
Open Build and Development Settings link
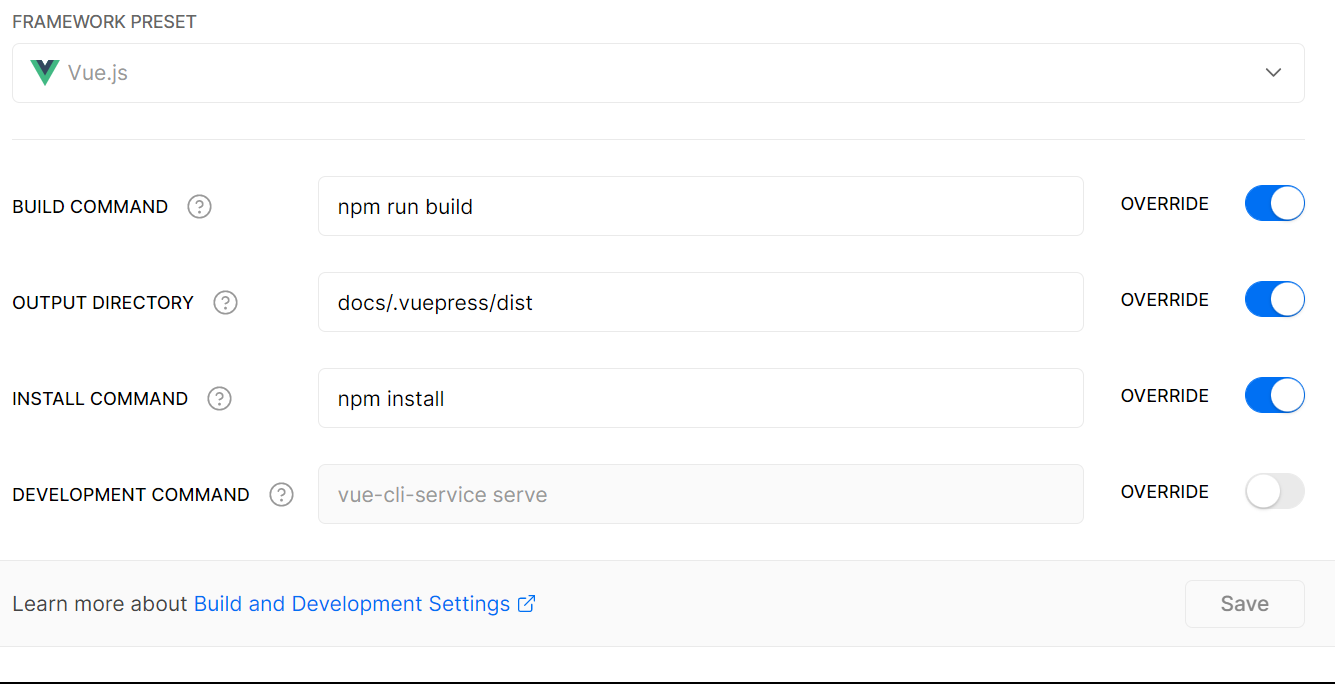(x=352, y=604)
